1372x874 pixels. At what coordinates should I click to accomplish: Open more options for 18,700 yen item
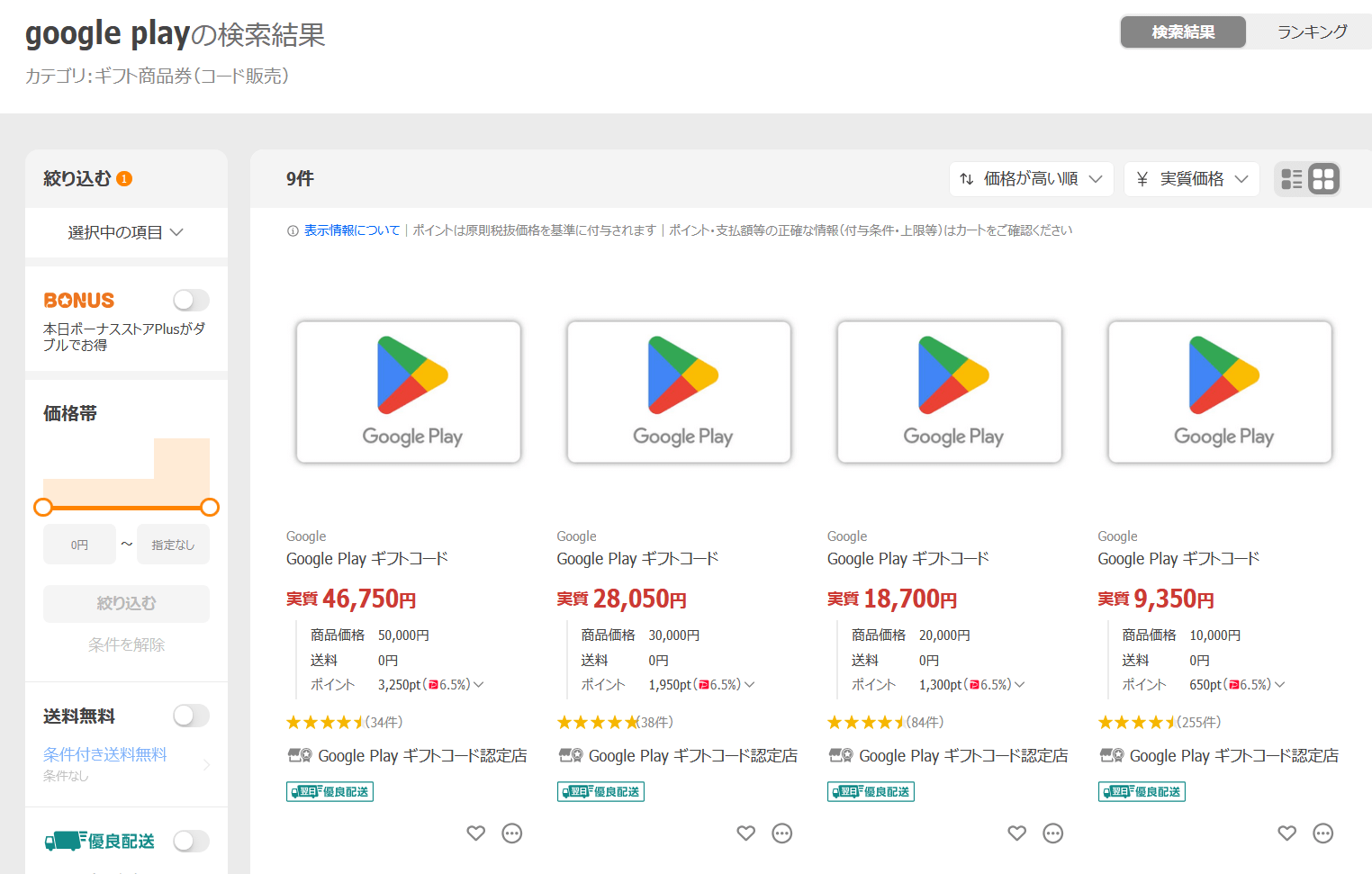coord(1053,833)
